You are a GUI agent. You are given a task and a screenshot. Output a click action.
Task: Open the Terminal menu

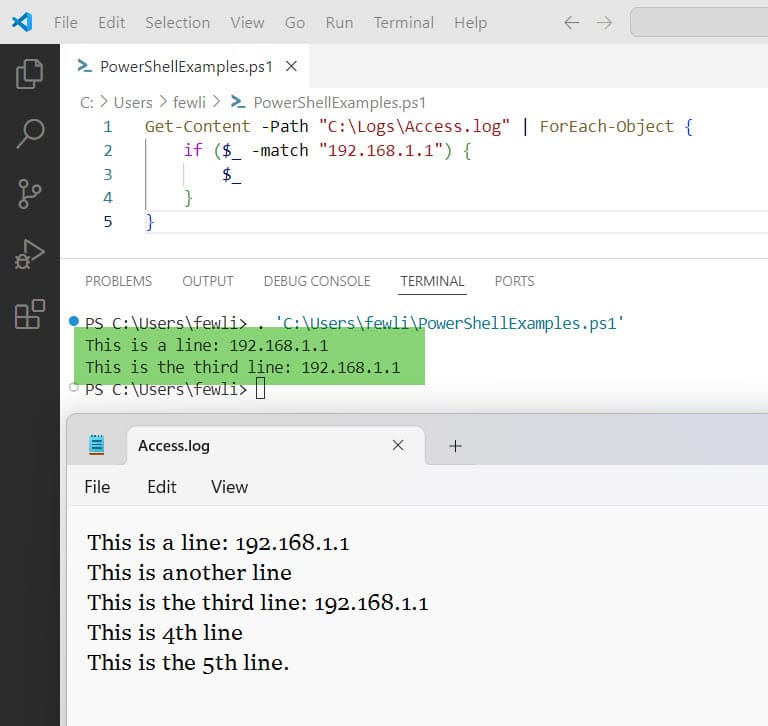[404, 23]
